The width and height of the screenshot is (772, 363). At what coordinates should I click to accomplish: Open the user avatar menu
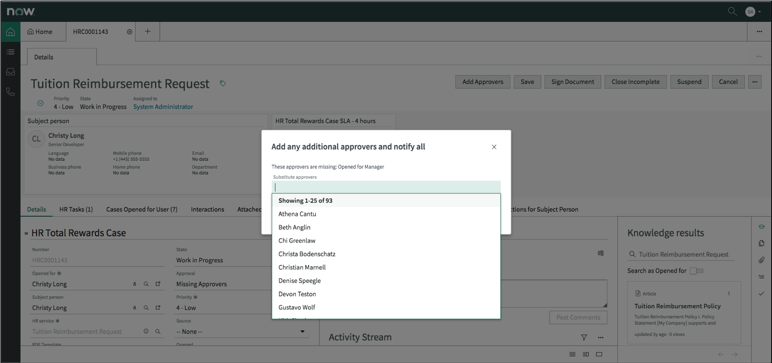752,11
